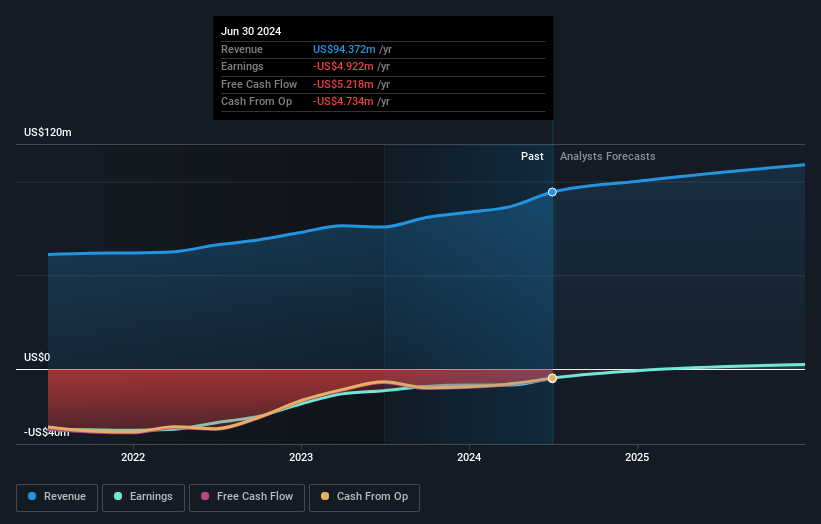Click the 2023 x-axis label
The image size is (821, 524).
click(x=301, y=457)
